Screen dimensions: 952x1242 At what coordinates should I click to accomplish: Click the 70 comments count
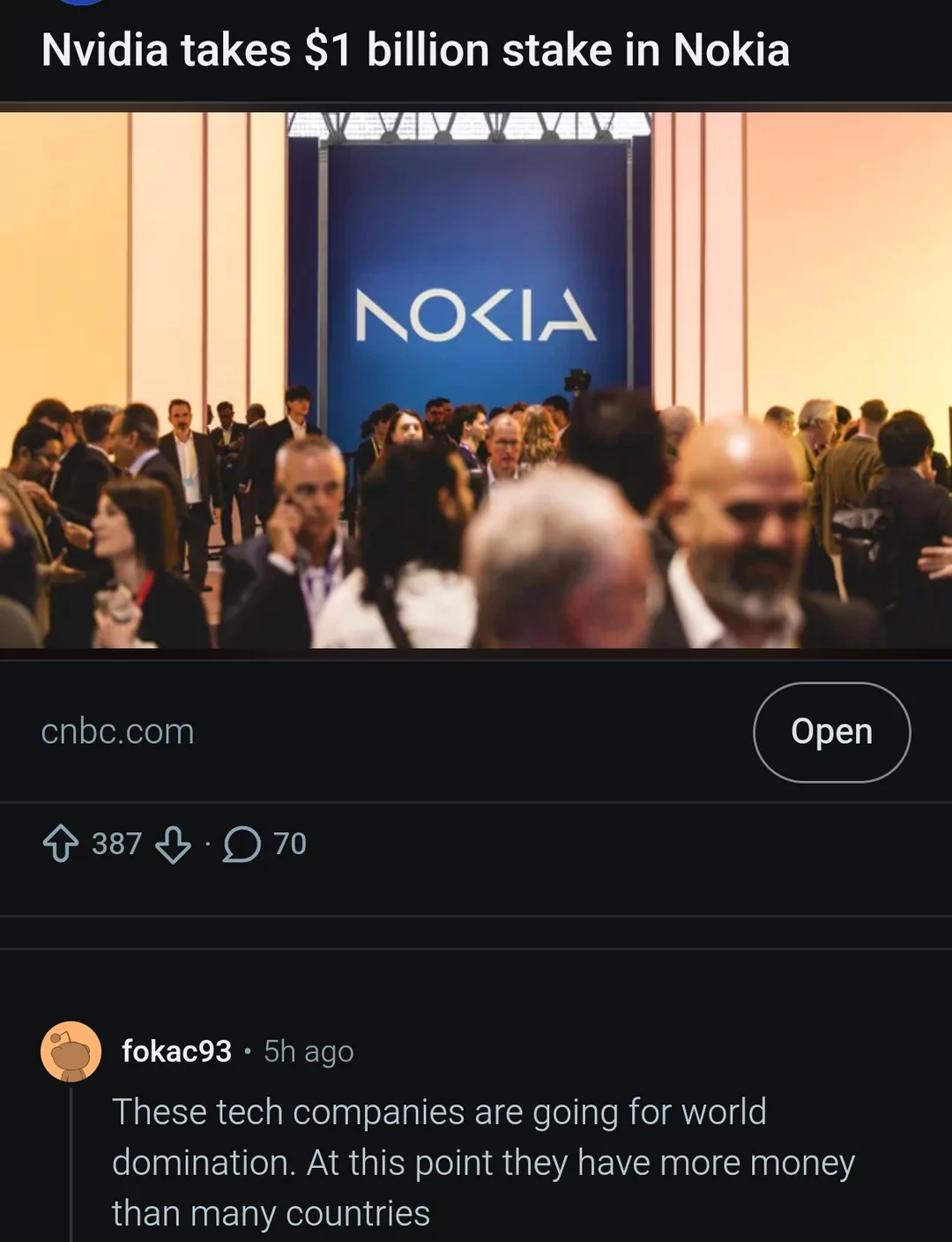290,844
